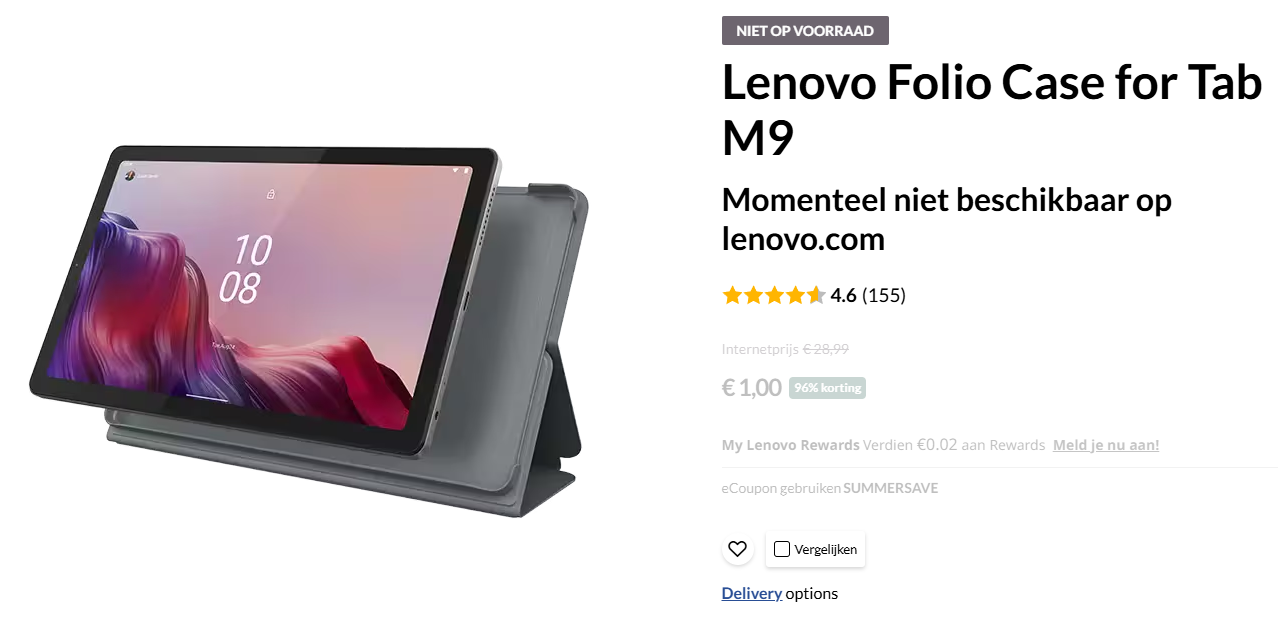Click the lock icon on tablet screen

click(x=270, y=194)
